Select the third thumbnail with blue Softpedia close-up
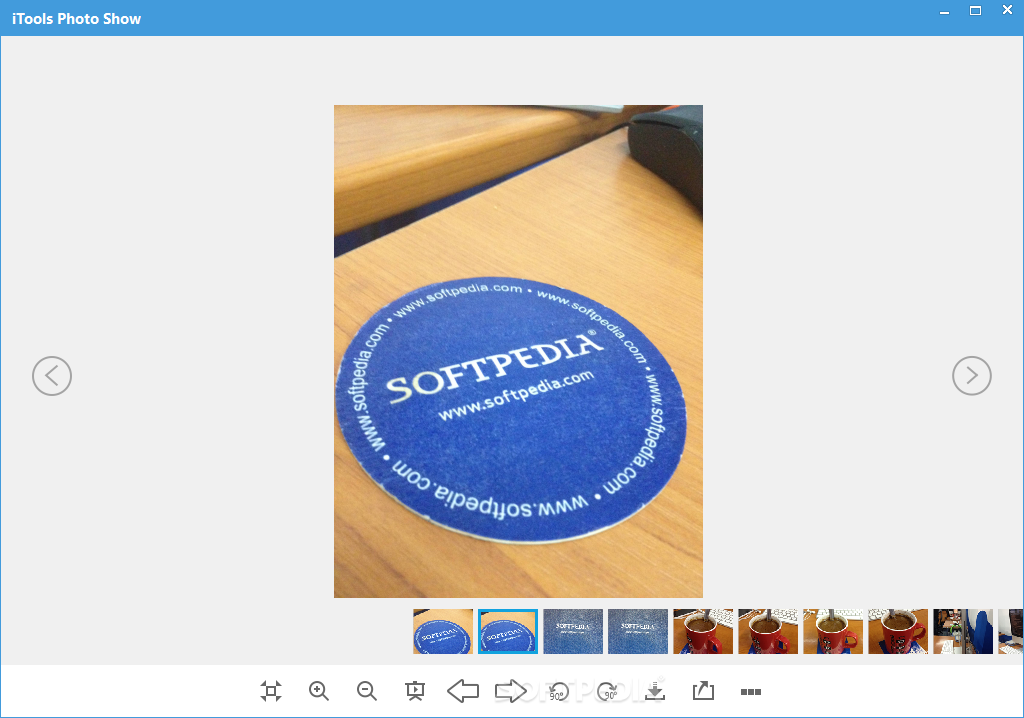The height and width of the screenshot is (718, 1024). point(573,631)
